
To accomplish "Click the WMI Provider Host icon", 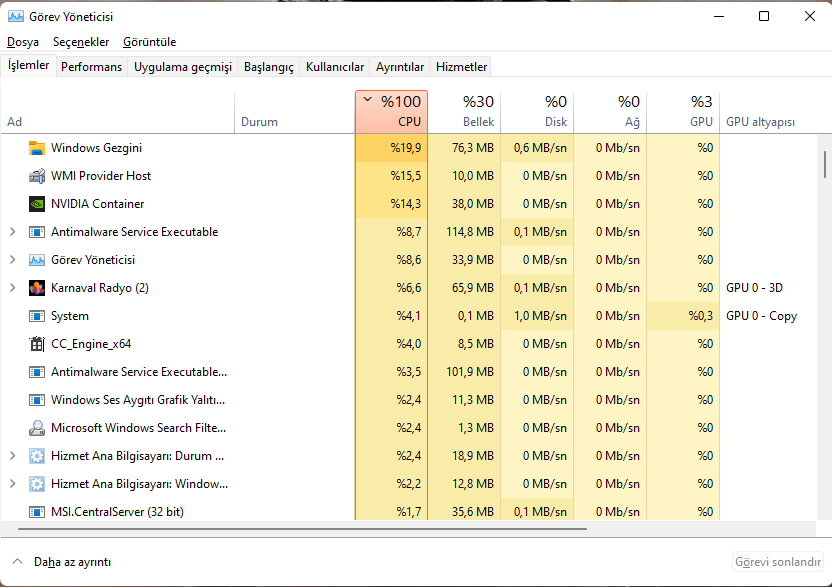I will (37, 176).
